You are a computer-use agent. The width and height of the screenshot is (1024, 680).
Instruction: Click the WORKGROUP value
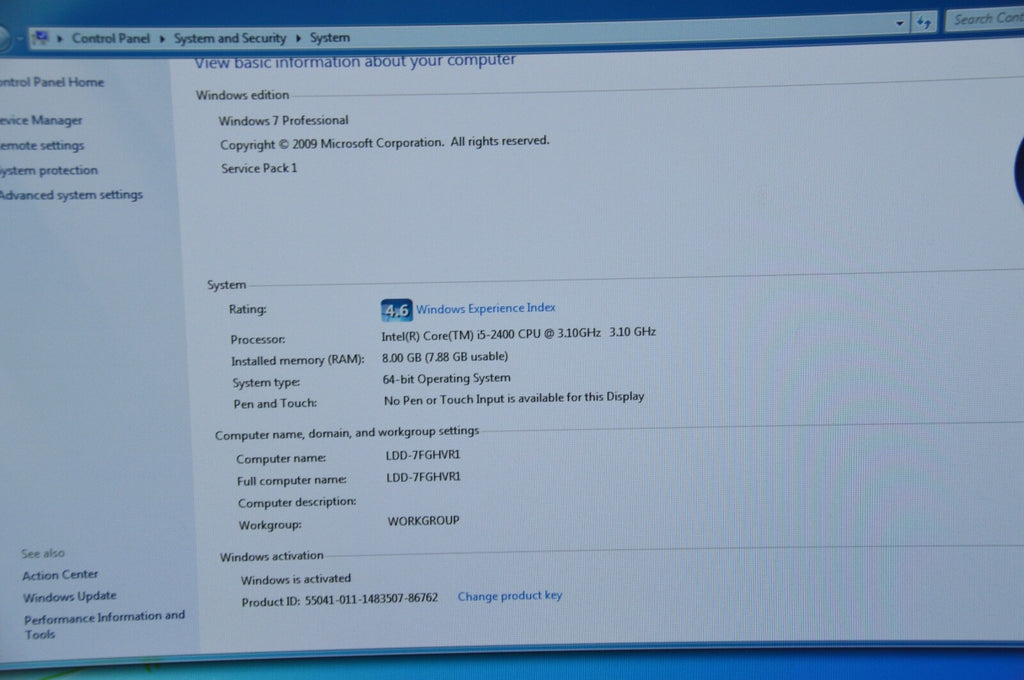pyautogui.click(x=423, y=521)
